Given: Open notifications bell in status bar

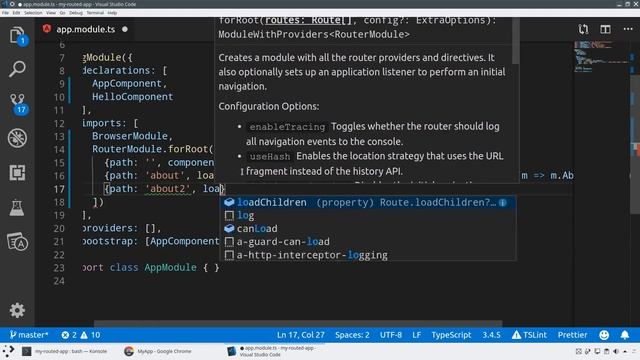Looking at the screenshot, I should pyautogui.click(x=625, y=335).
